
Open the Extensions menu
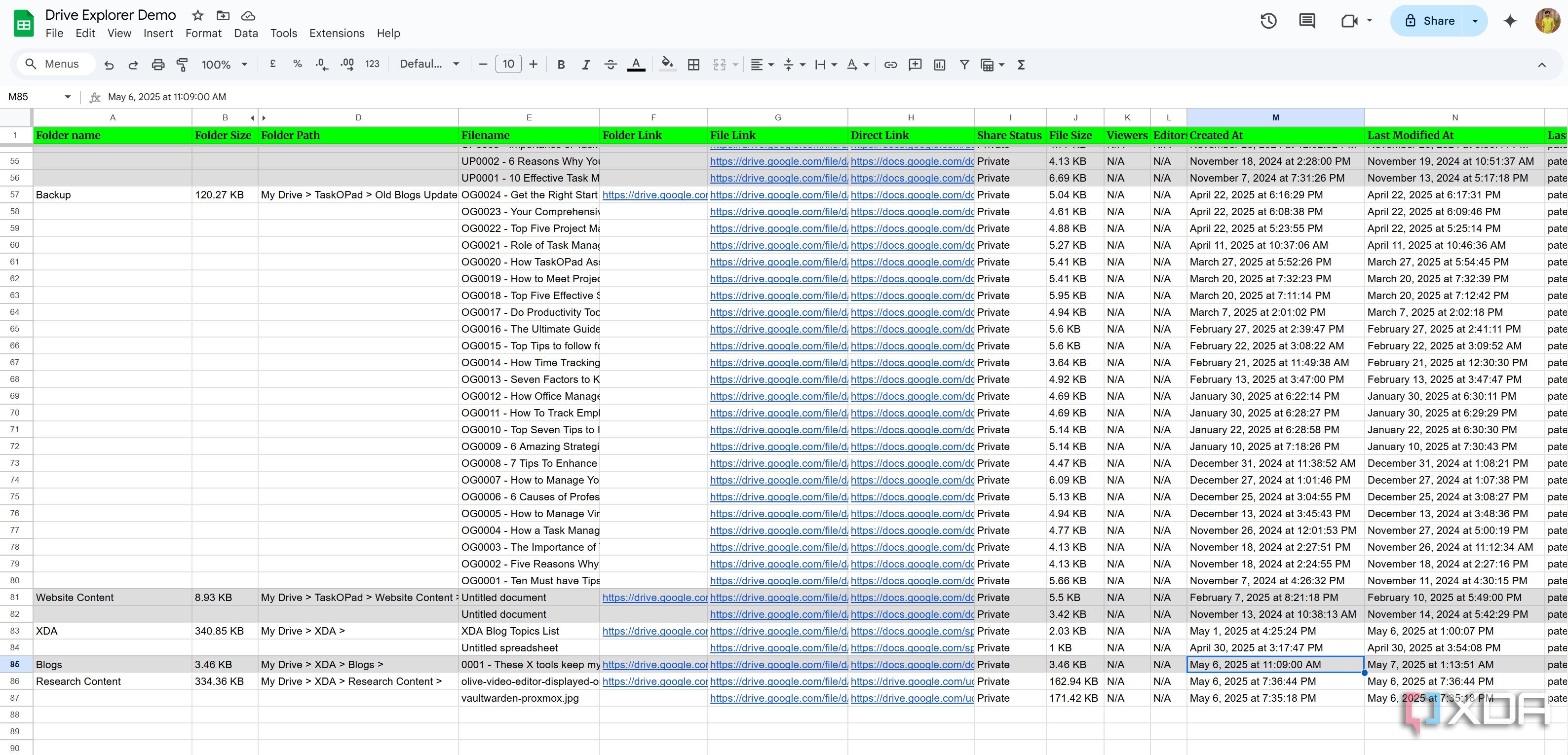337,34
